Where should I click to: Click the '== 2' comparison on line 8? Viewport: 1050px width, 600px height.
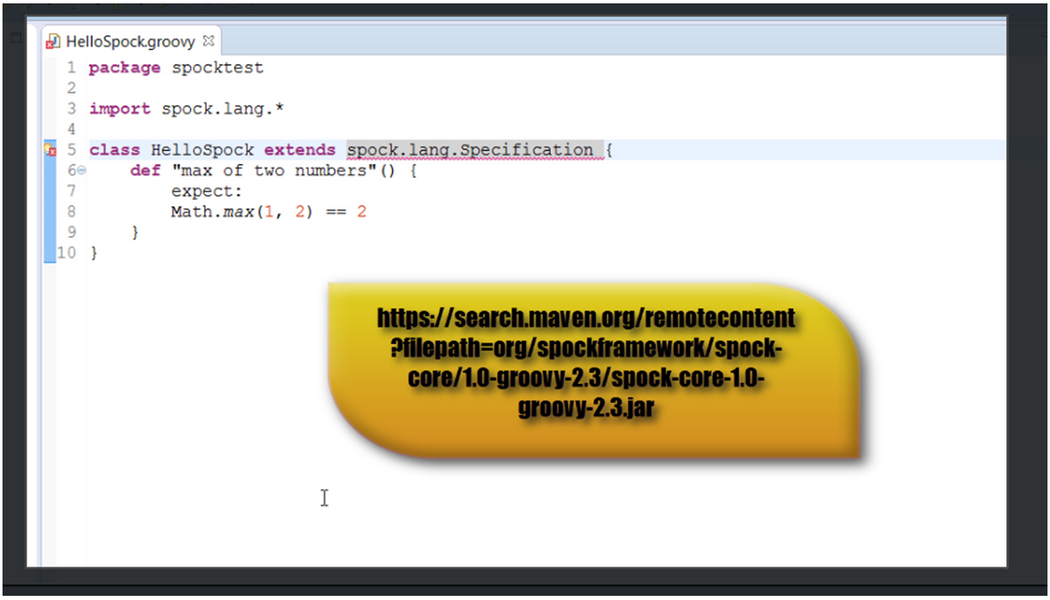click(x=346, y=212)
